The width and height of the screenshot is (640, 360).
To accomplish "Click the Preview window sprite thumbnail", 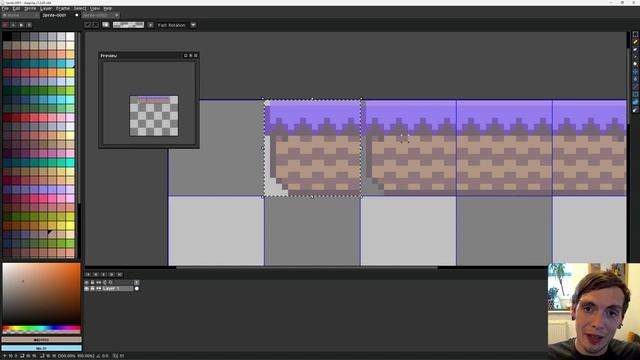I will click(154, 116).
